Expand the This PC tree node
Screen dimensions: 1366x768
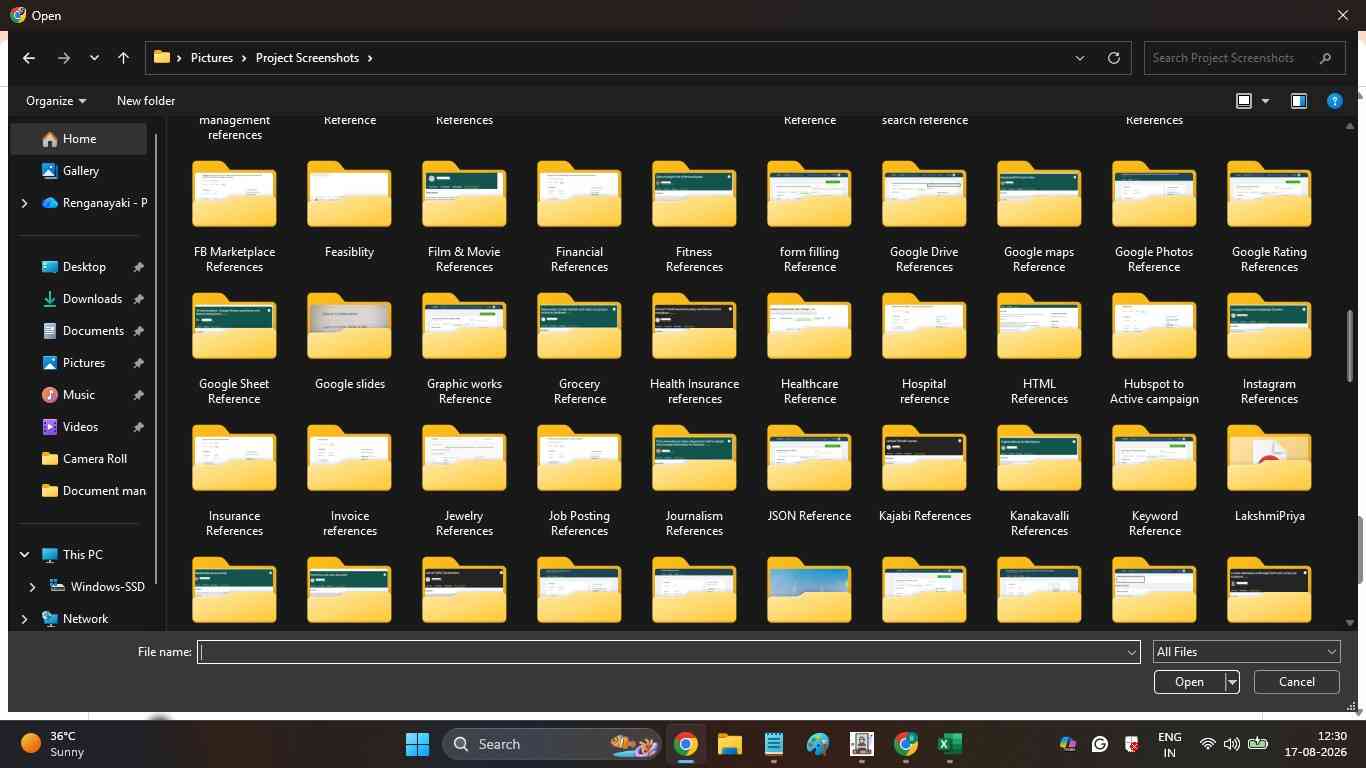(24, 555)
